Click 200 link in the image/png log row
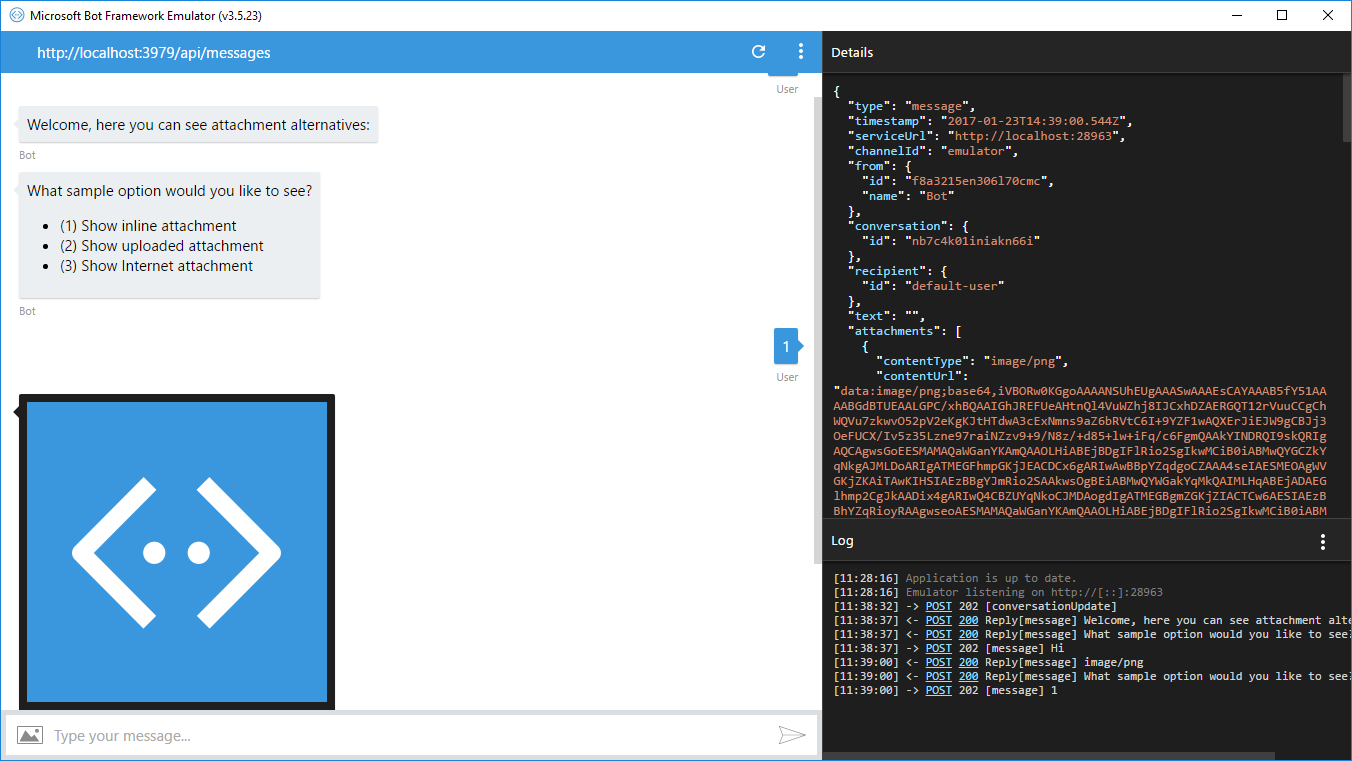Screen dimensions: 1352x761 tap(968, 662)
